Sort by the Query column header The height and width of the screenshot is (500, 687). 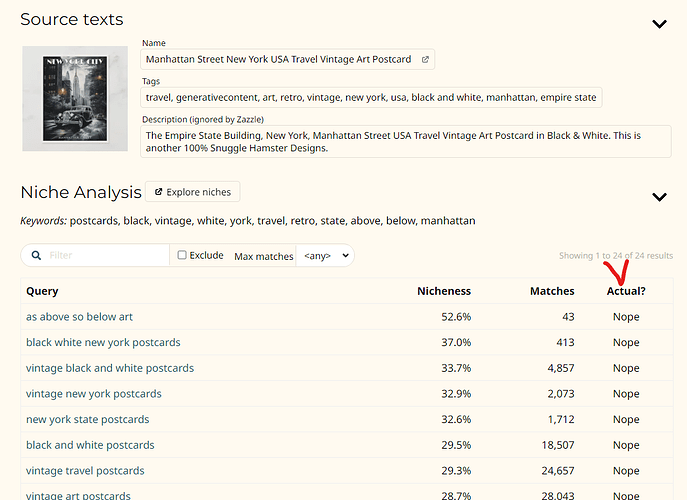coord(42,291)
